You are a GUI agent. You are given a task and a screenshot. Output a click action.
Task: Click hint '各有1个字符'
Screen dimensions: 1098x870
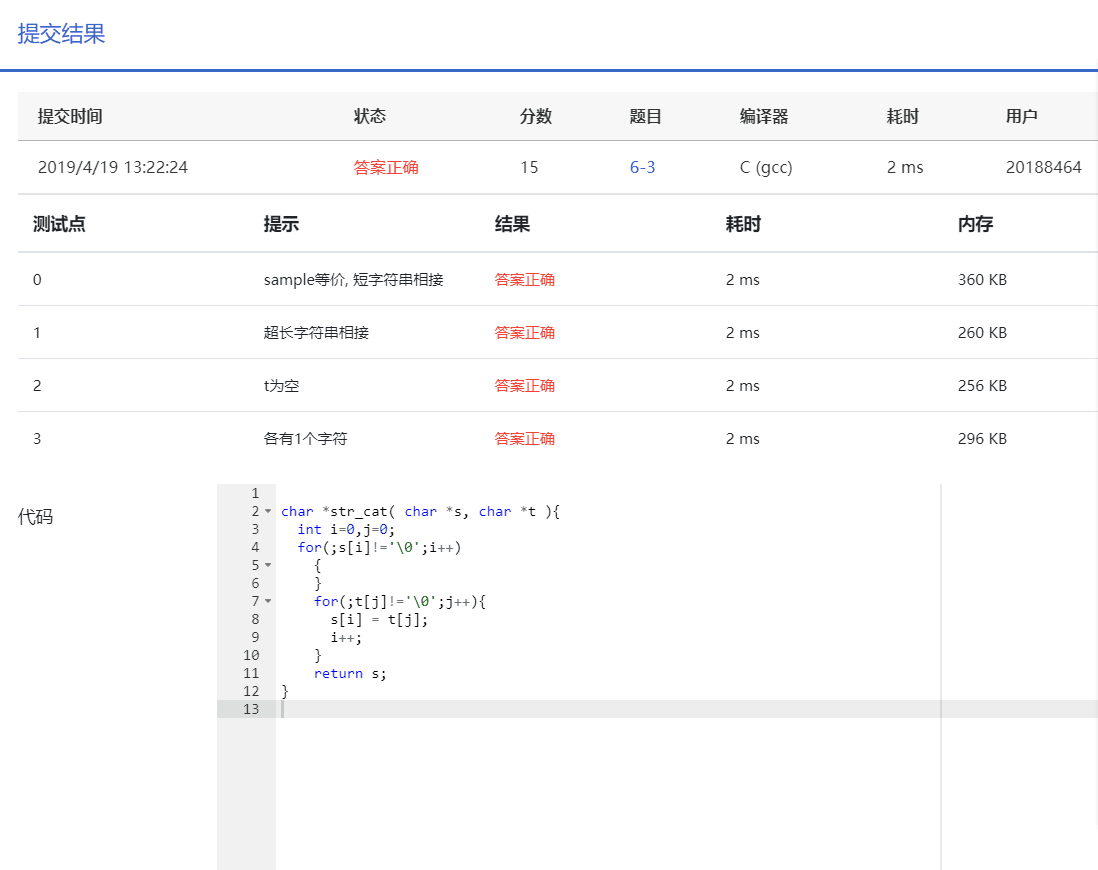(x=305, y=439)
